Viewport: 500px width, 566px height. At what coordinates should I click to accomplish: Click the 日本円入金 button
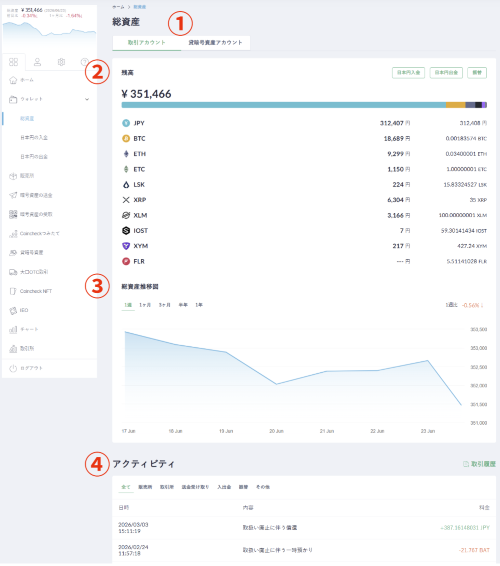[408, 73]
